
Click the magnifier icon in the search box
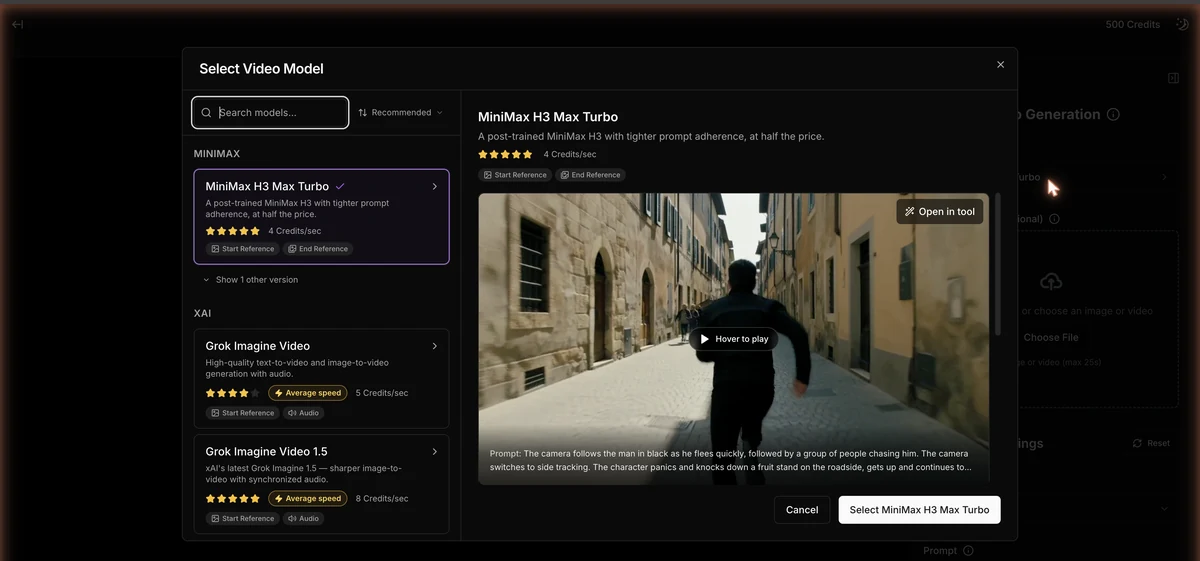coord(207,113)
